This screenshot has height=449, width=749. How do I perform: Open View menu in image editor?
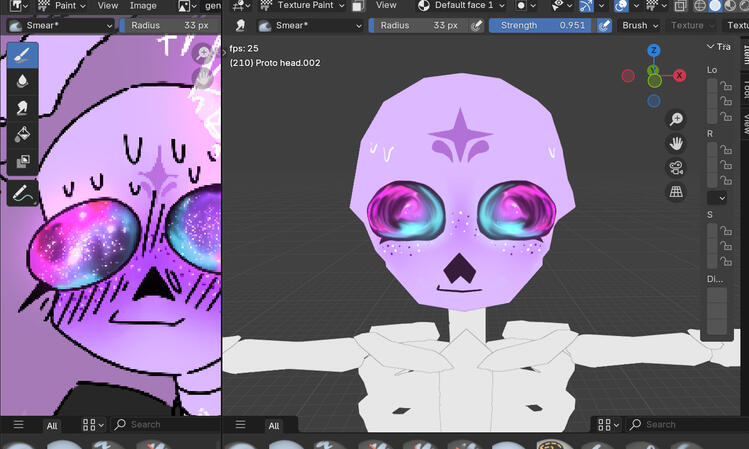coord(107,6)
